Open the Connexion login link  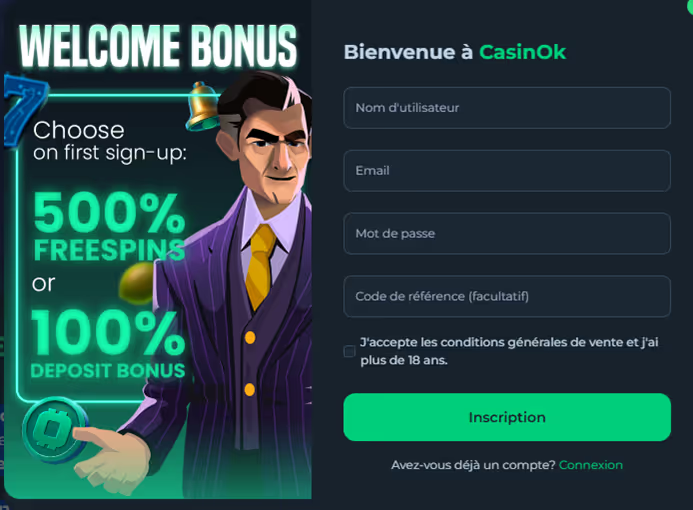coord(590,465)
